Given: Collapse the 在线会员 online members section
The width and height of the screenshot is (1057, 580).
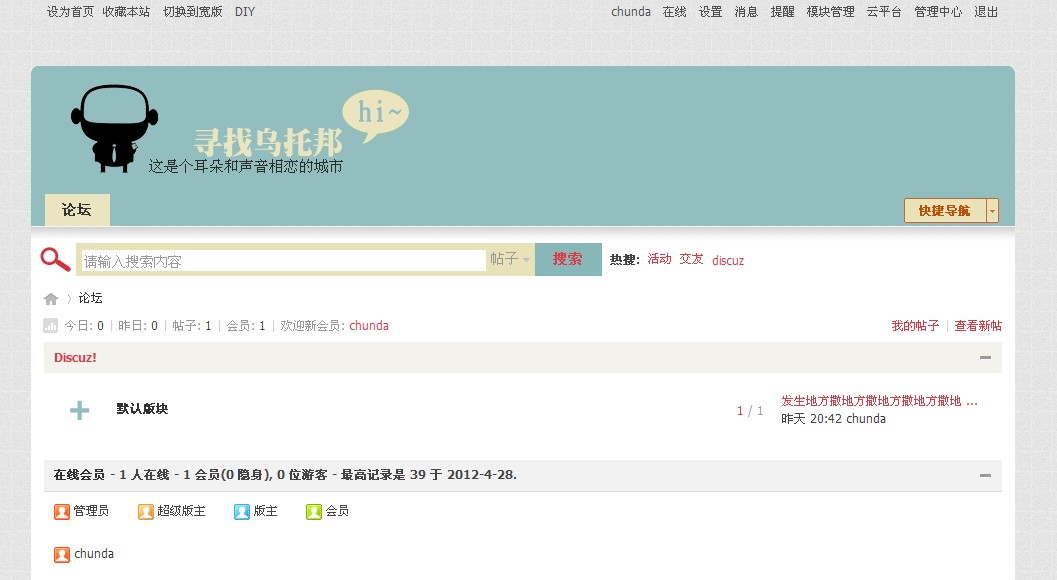Looking at the screenshot, I should click(x=985, y=475).
